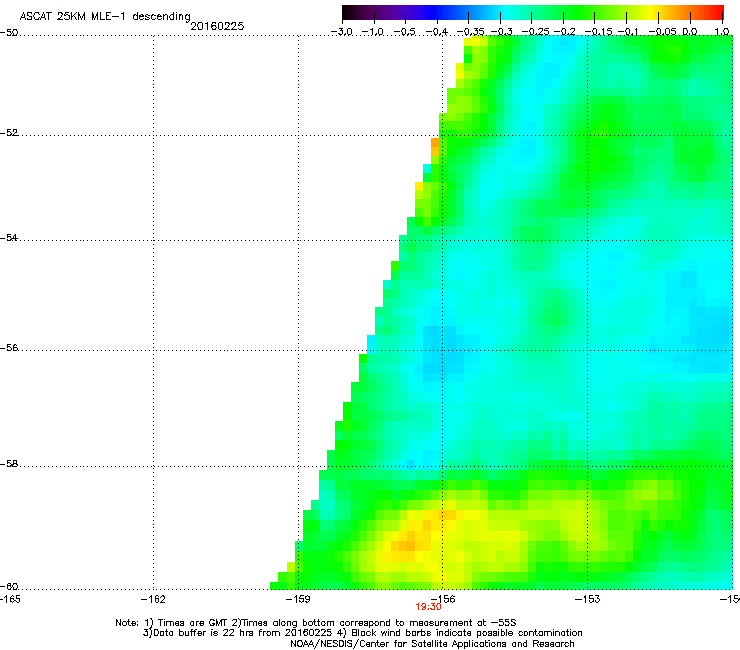
Task: Click latitude label -58
Action: tap(9, 464)
